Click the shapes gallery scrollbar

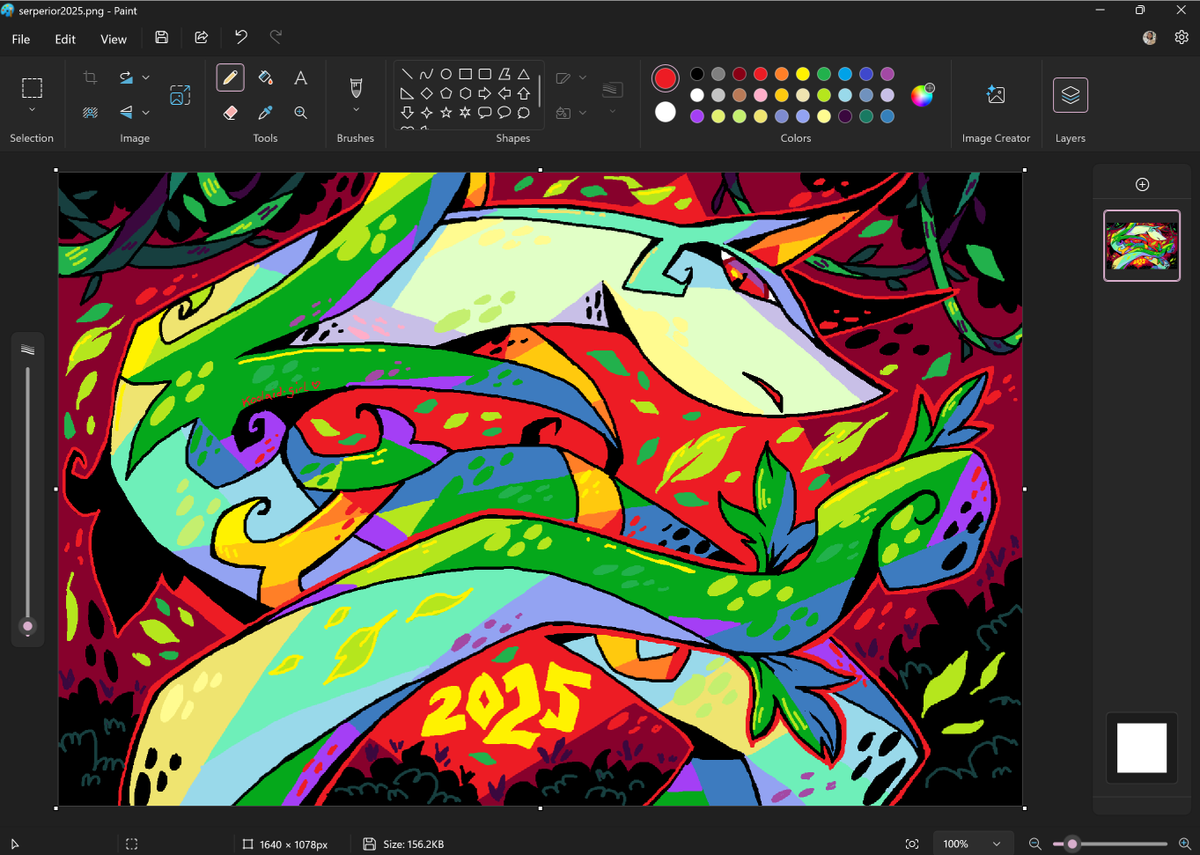540,91
